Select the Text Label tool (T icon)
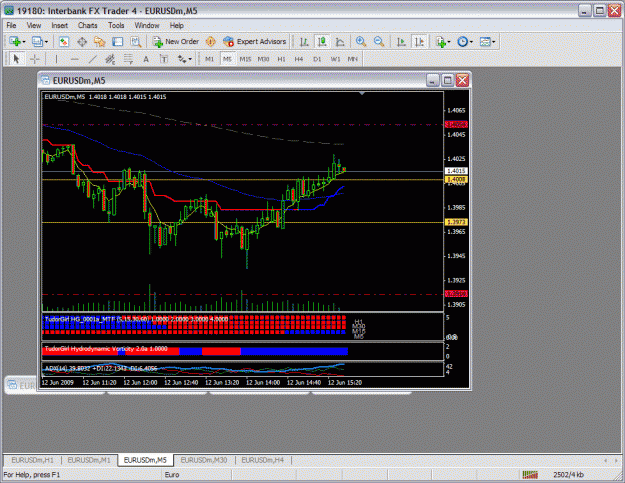The width and height of the screenshot is (625, 483). coord(164,59)
